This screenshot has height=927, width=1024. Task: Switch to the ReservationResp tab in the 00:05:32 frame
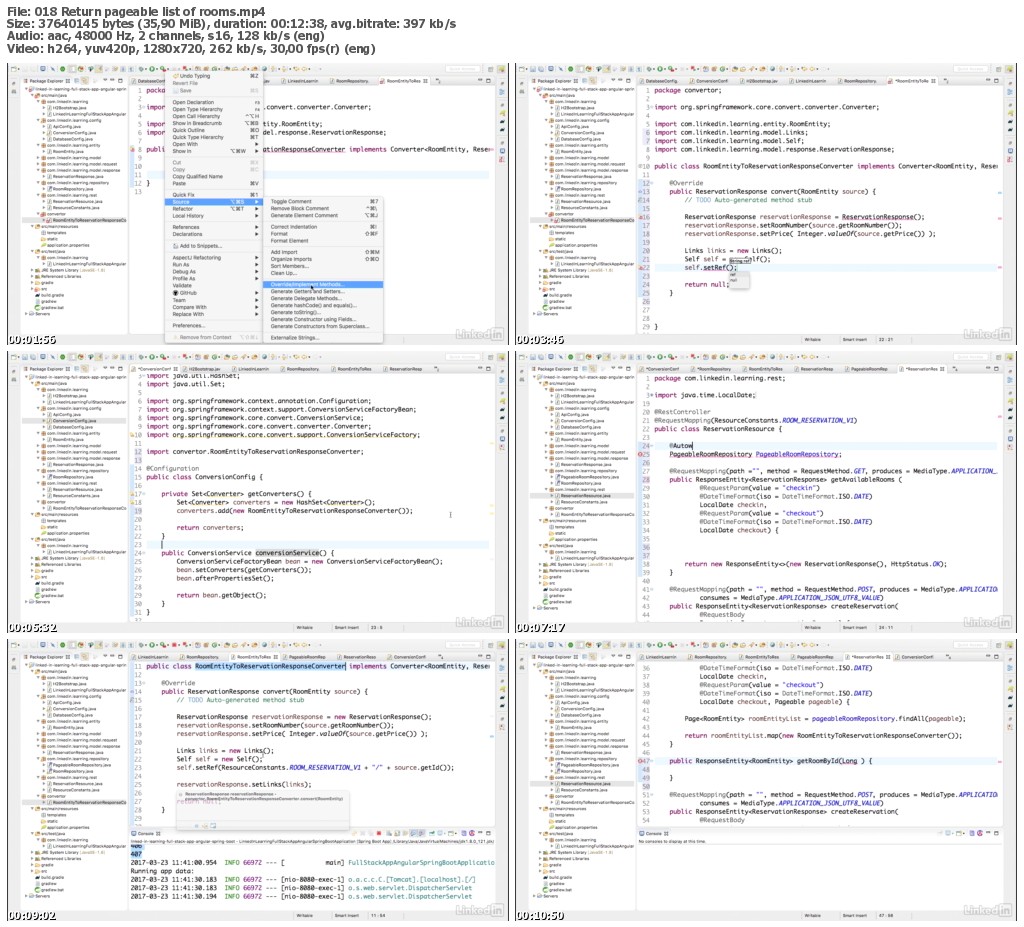coord(405,369)
